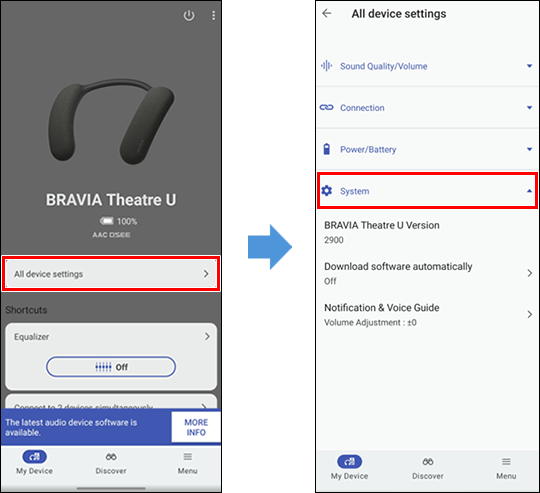Select Discover tab in left screen
Viewport: 540px width, 493px height.
pyautogui.click(x=111, y=462)
